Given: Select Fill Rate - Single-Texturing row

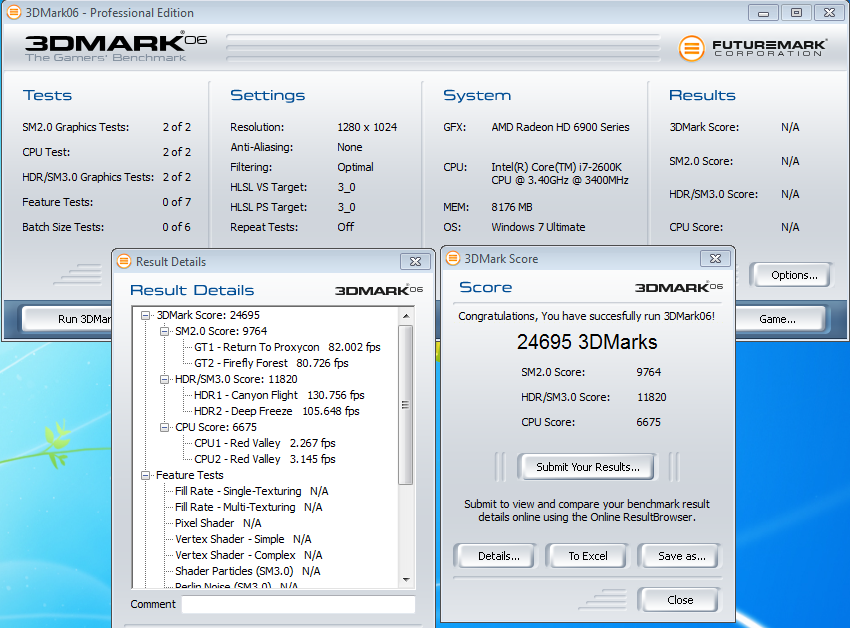Looking at the screenshot, I should 252,491.
